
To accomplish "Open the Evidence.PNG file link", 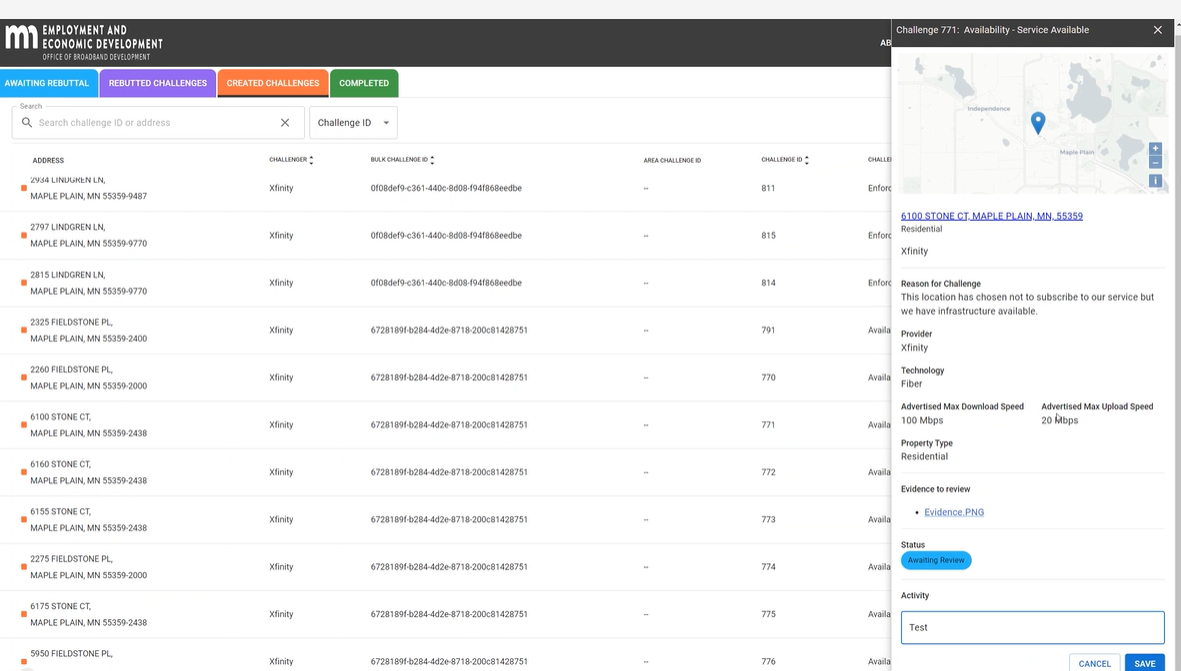I will click(x=954, y=512).
